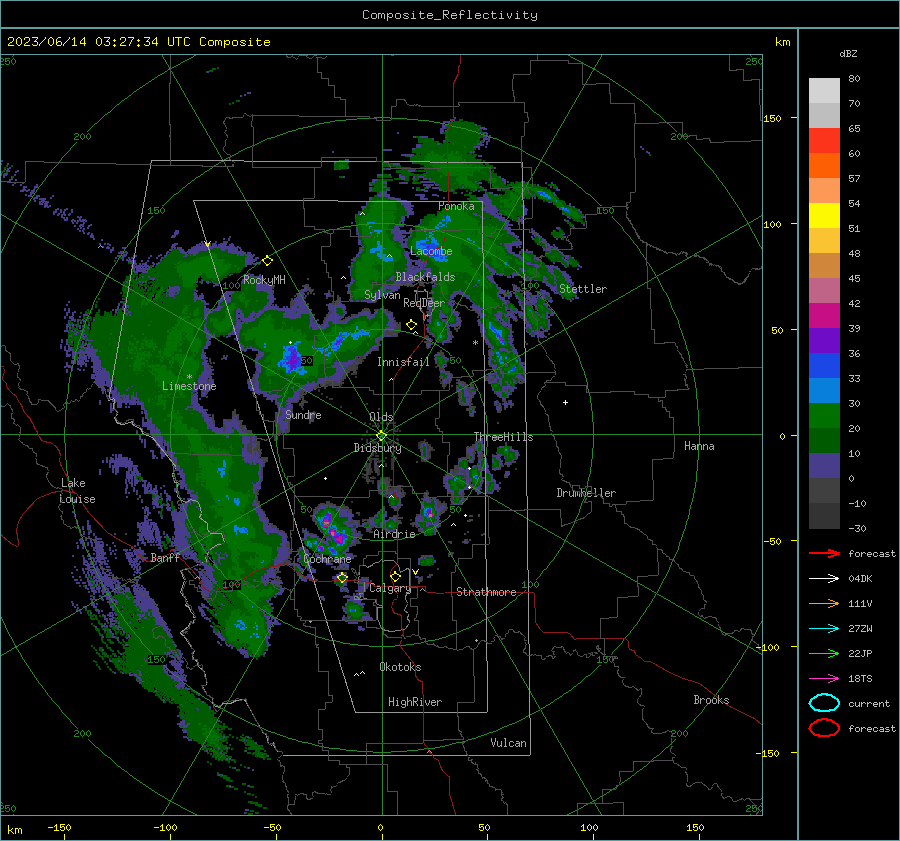Viewport: 900px width, 841px height.
Task: Click the purple storm core northwest of Sundre
Action: 292,361
